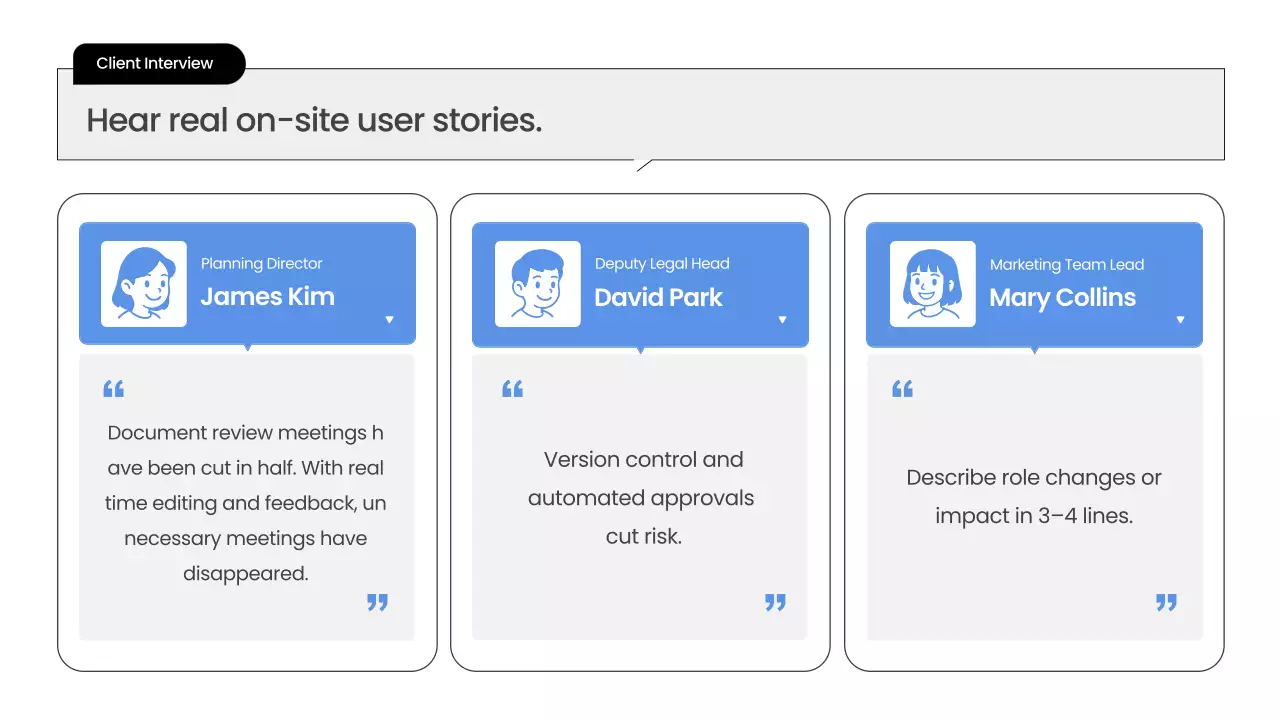Click David Park's avatar icon

[x=538, y=284]
